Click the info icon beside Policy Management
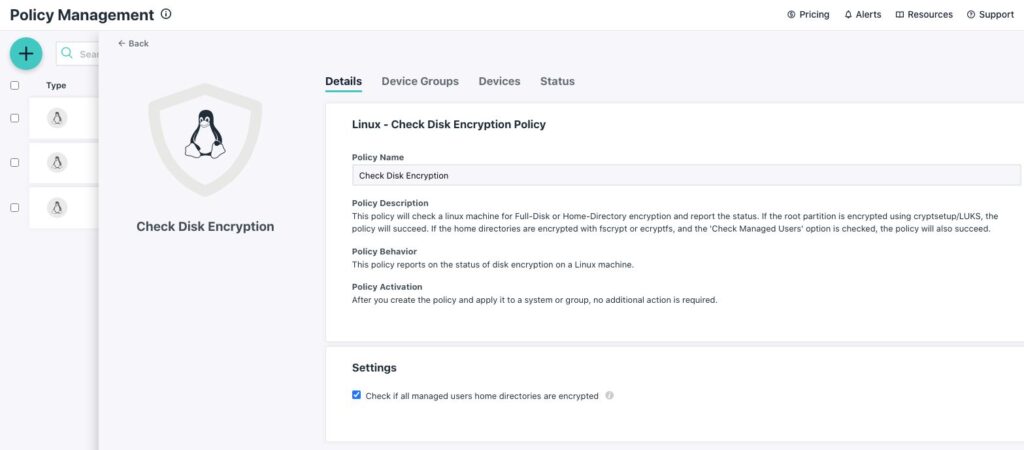Screen dimensions: 1024x450 tap(166, 15)
